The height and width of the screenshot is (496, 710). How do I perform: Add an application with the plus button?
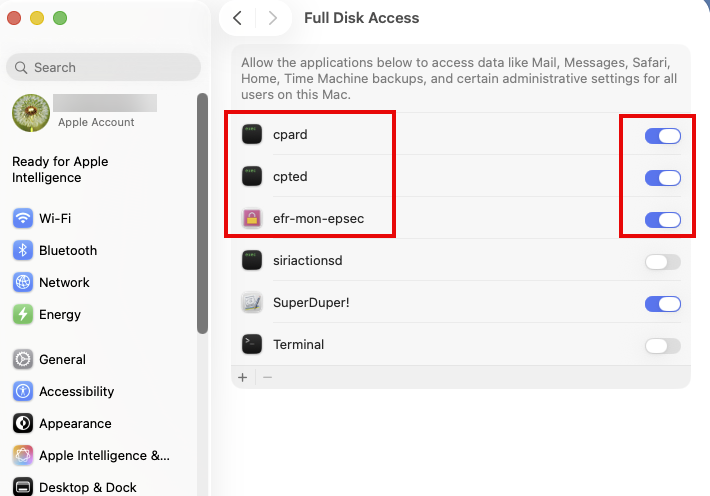point(243,377)
